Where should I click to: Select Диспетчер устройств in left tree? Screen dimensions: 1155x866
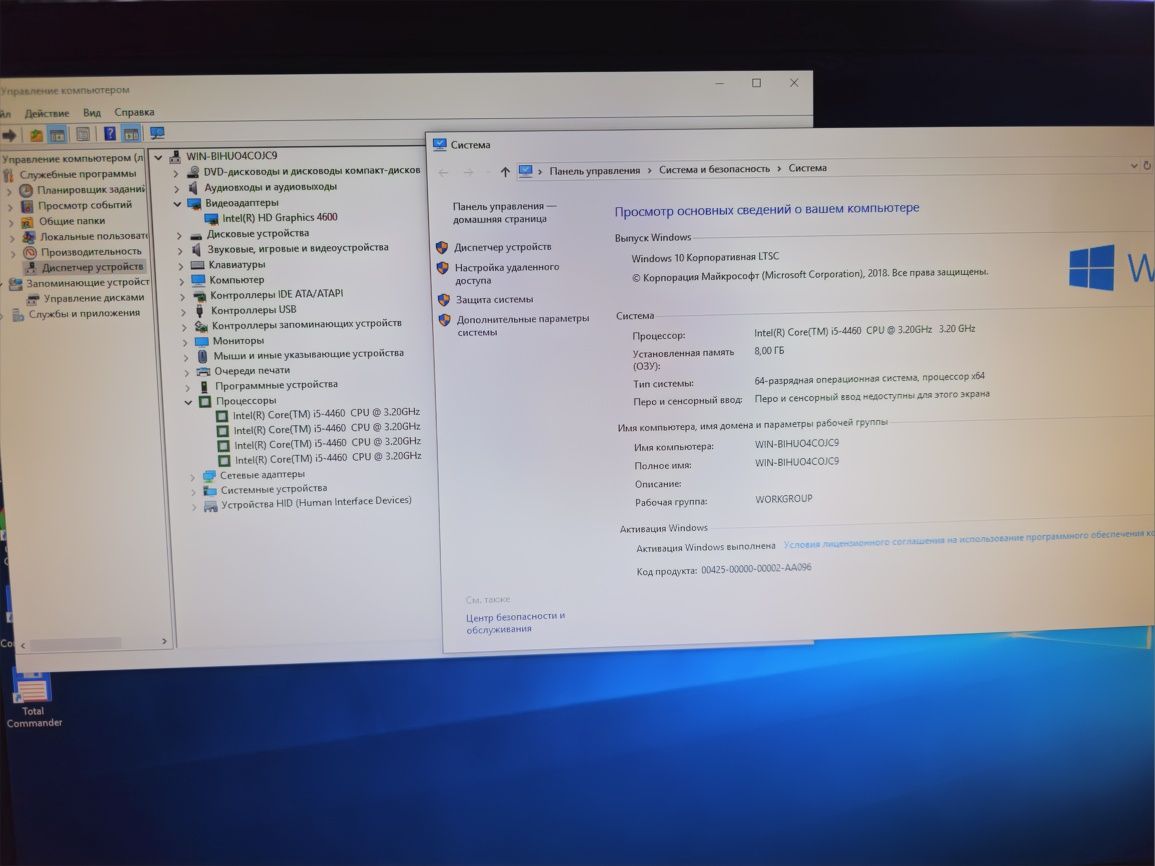tap(92, 267)
